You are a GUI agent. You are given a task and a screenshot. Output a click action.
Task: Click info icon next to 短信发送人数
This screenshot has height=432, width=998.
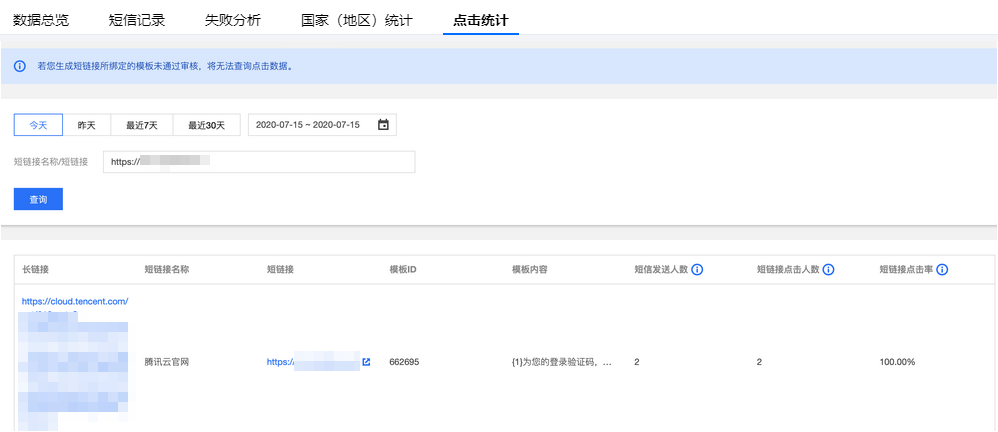pyautogui.click(x=697, y=270)
